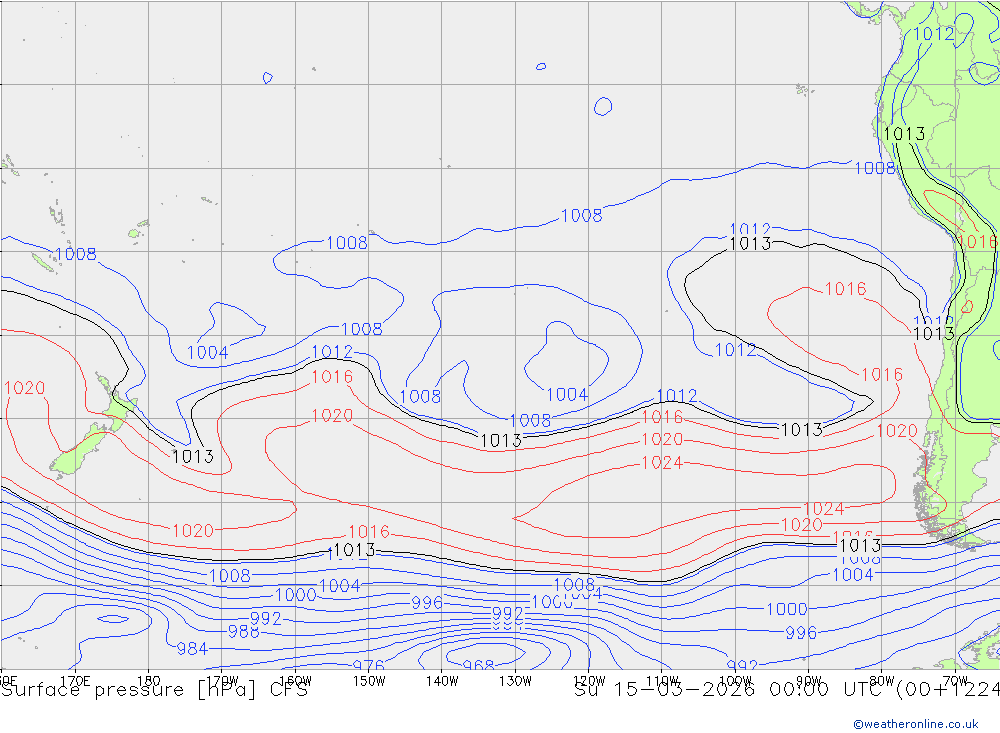Click the 150W longitude axis label

pos(369,681)
